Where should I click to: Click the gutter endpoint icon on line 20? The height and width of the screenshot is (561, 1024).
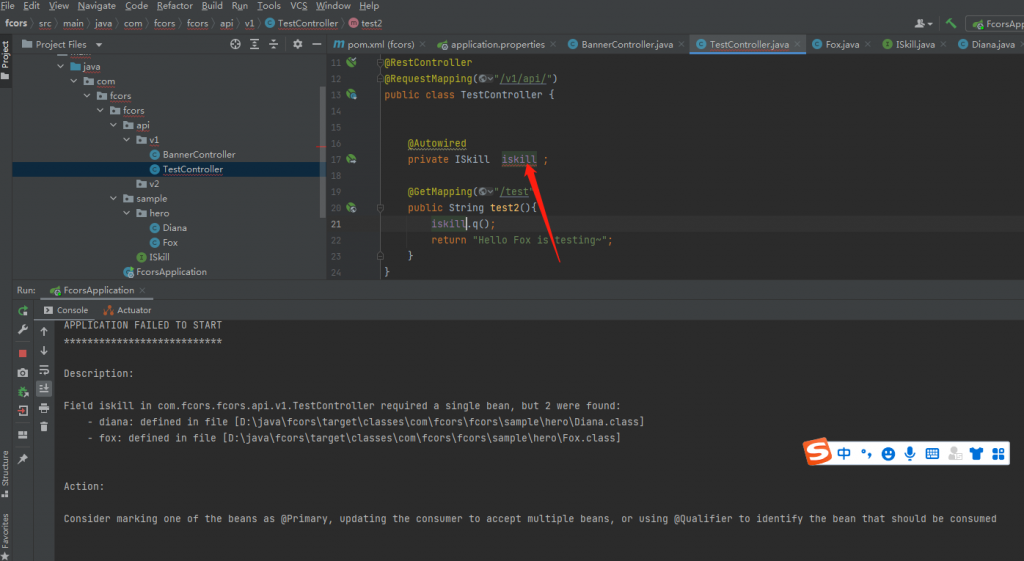pos(351,208)
